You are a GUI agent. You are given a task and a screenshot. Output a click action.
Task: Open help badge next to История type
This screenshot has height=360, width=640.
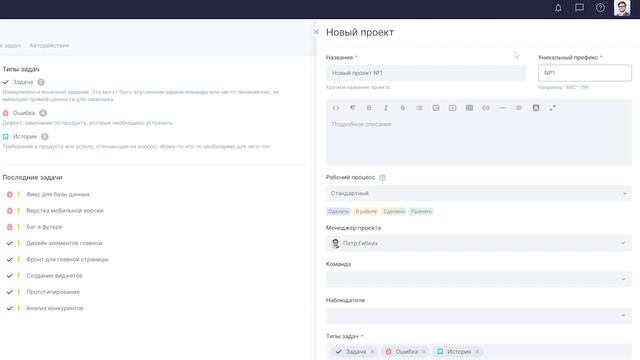coord(44,137)
